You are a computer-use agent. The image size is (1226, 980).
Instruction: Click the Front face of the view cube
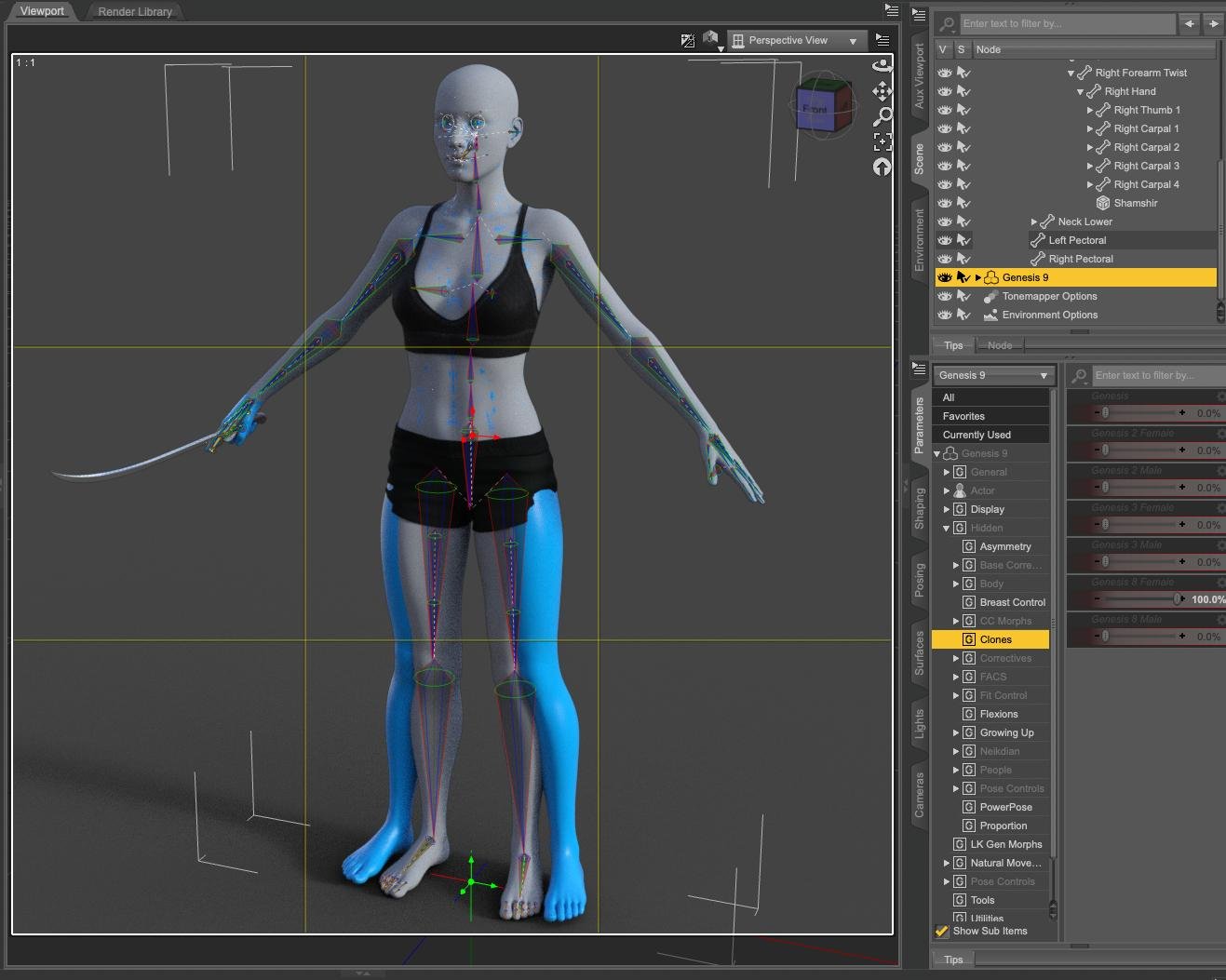[x=815, y=110]
